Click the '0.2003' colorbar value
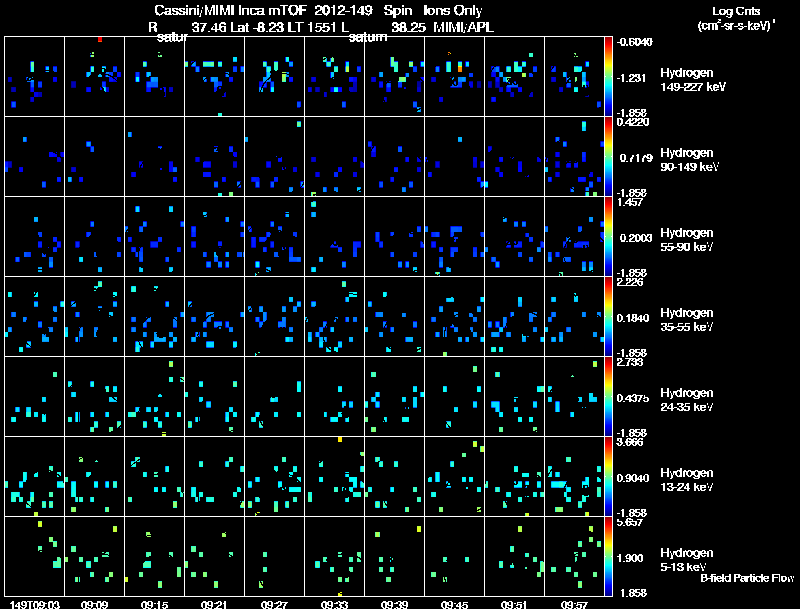The image size is (800, 609). coord(636,238)
